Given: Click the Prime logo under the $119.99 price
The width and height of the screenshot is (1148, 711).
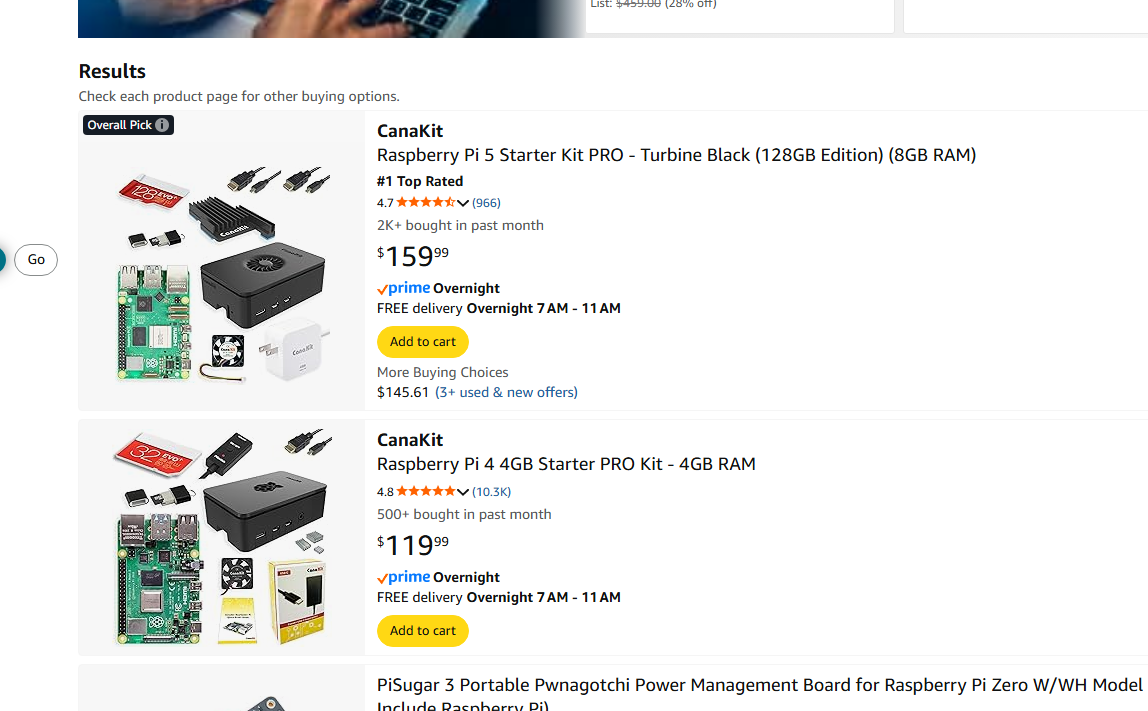Looking at the screenshot, I should [403, 577].
